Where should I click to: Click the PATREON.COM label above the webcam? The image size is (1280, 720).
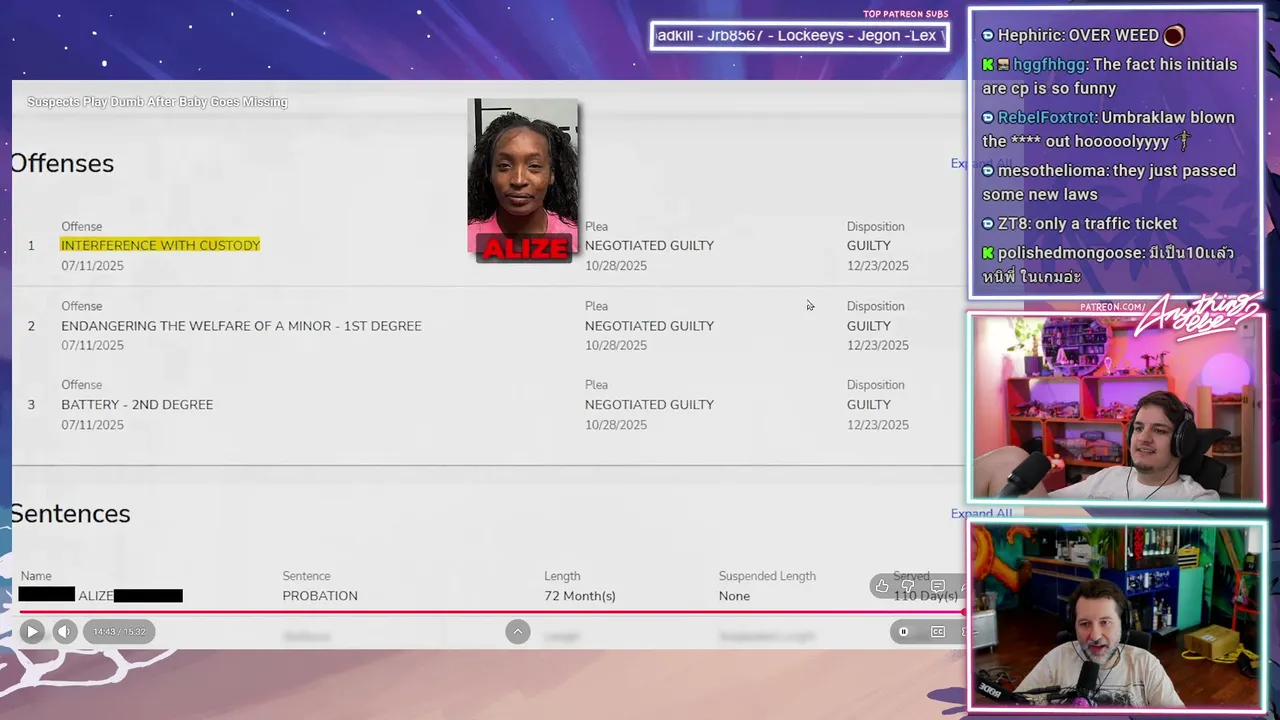[1113, 307]
